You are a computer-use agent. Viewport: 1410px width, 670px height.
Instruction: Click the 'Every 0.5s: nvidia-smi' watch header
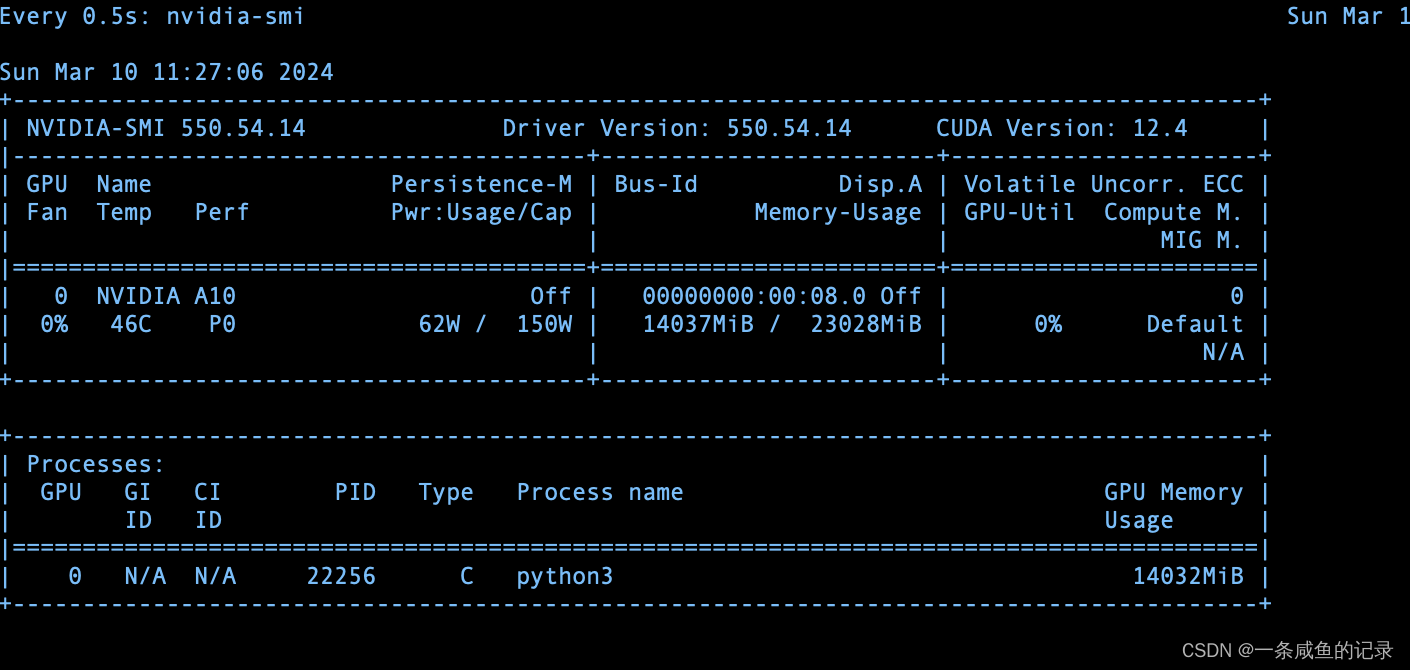152,17
